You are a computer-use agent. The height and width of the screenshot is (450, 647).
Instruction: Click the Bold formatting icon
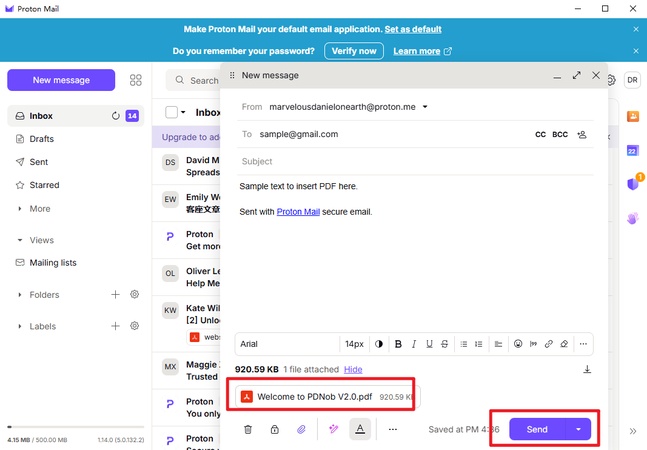(398, 344)
